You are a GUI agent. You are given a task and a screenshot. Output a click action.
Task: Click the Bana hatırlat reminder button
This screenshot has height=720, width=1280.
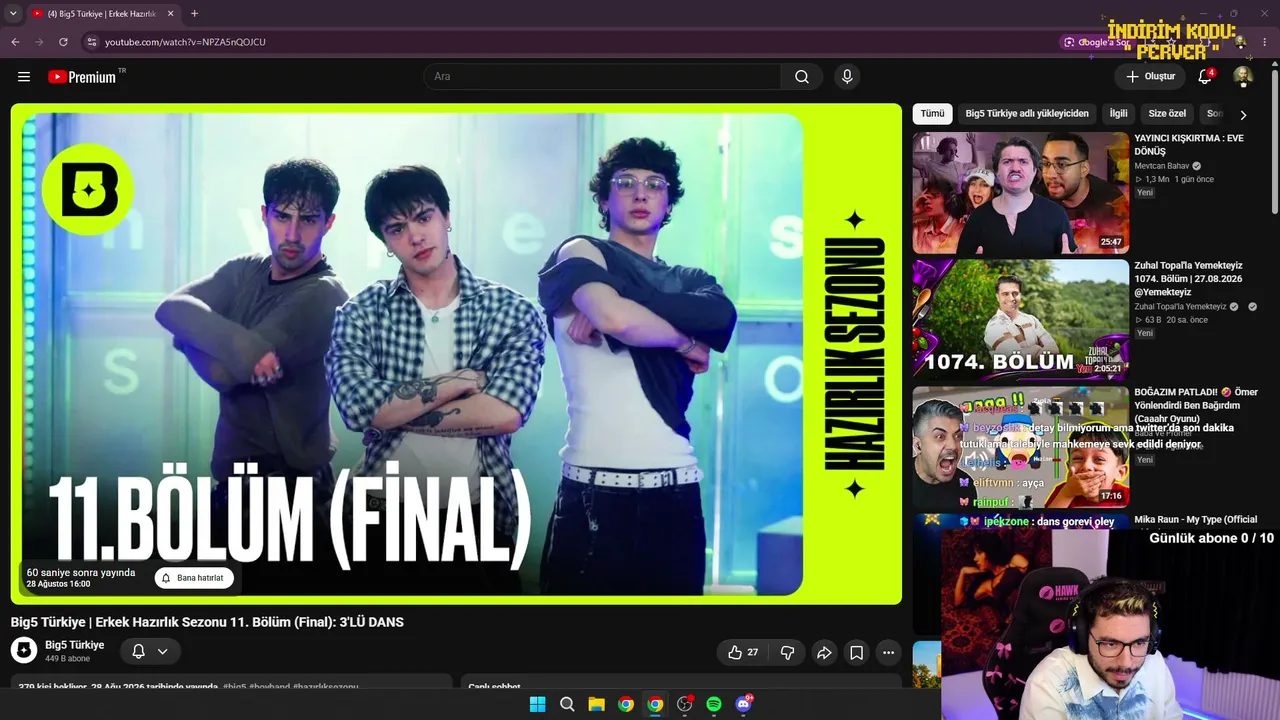click(x=194, y=578)
